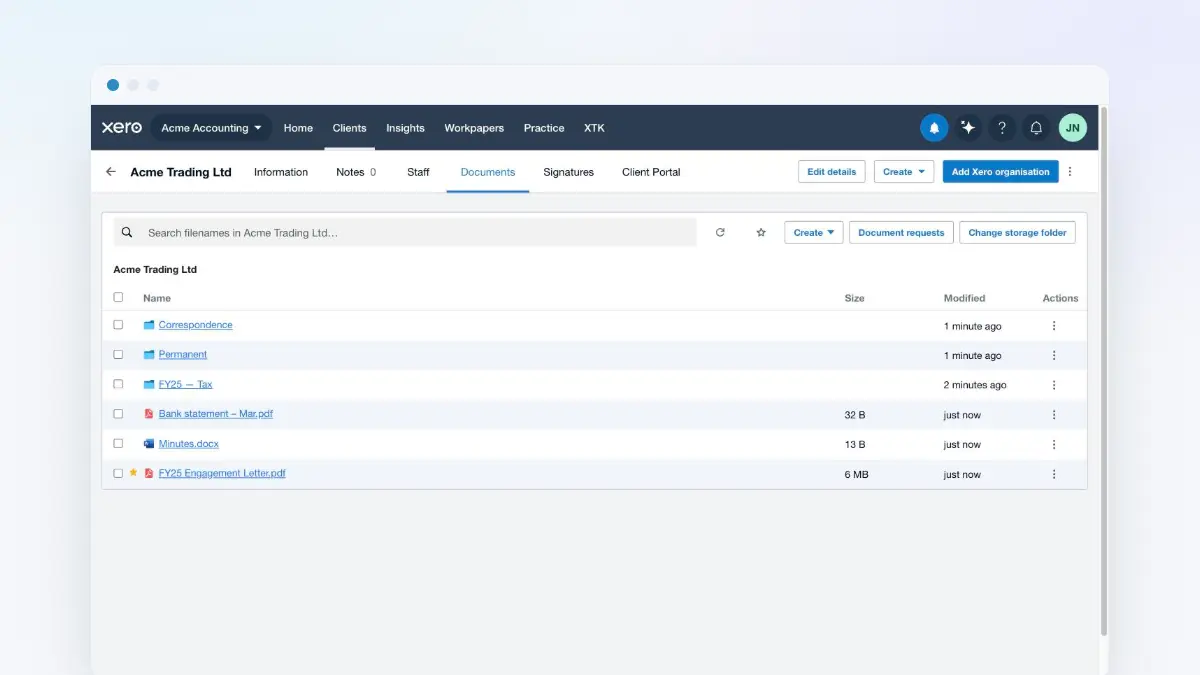The width and height of the screenshot is (1200, 675).
Task: Click the Xero logo
Action: point(122,128)
